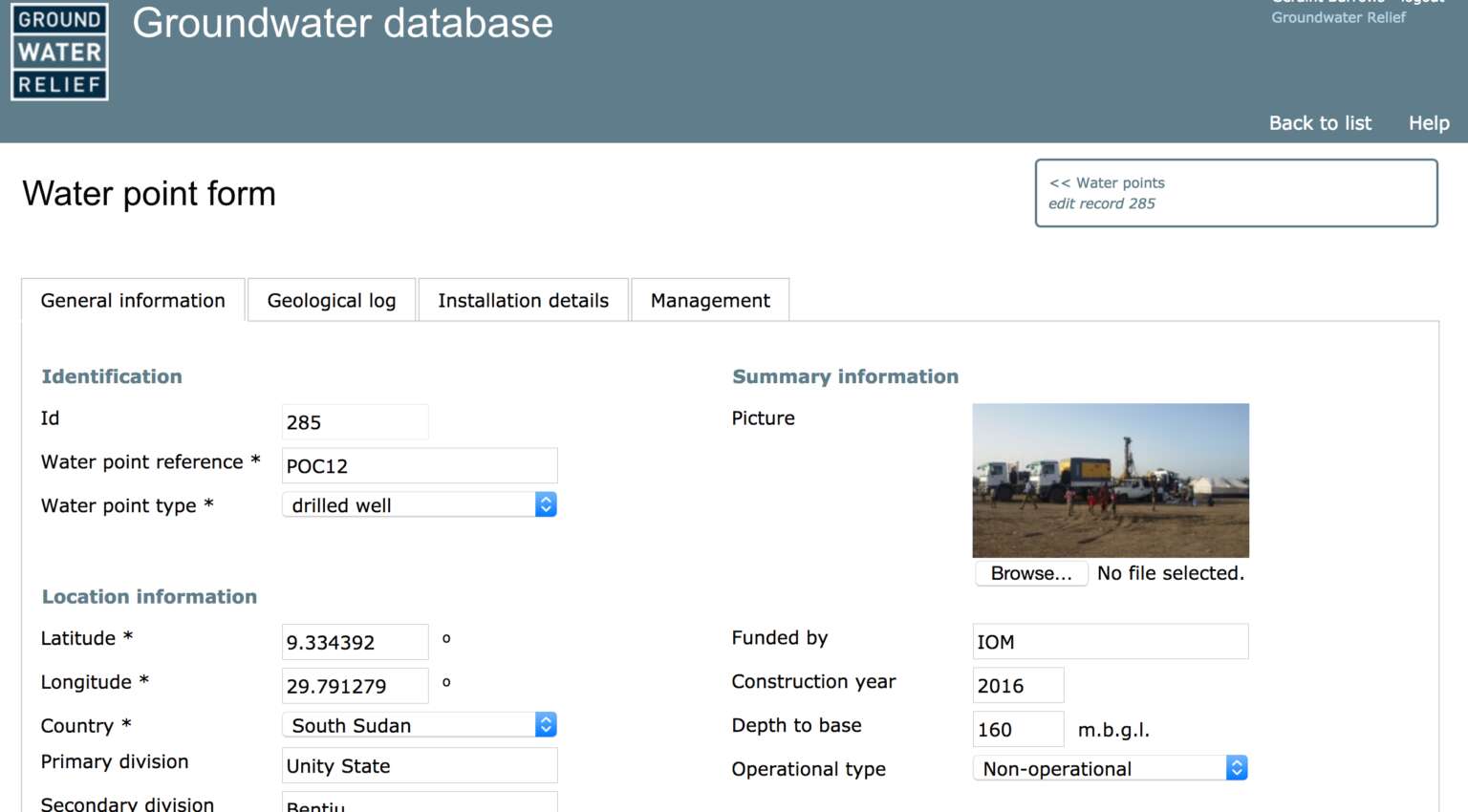The height and width of the screenshot is (812, 1468).
Task: Click the Secondary division field Bentiu
Action: tap(420, 802)
